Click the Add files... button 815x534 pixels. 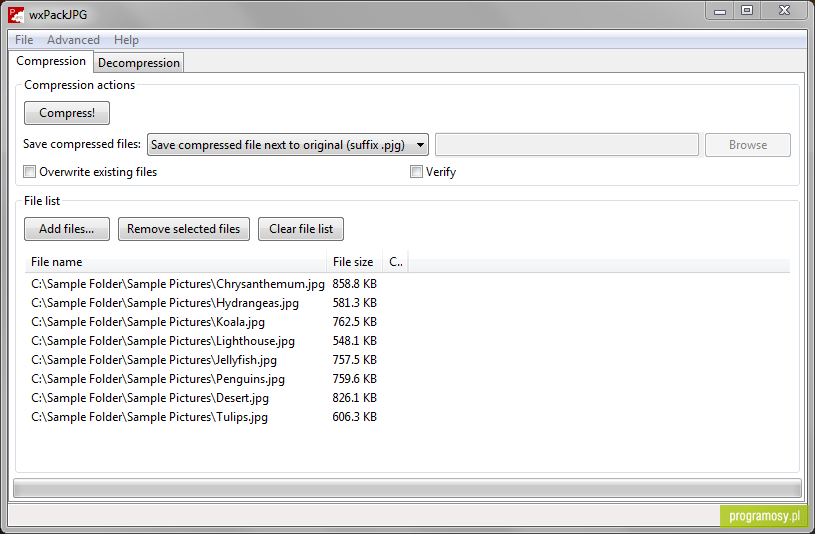pos(67,229)
